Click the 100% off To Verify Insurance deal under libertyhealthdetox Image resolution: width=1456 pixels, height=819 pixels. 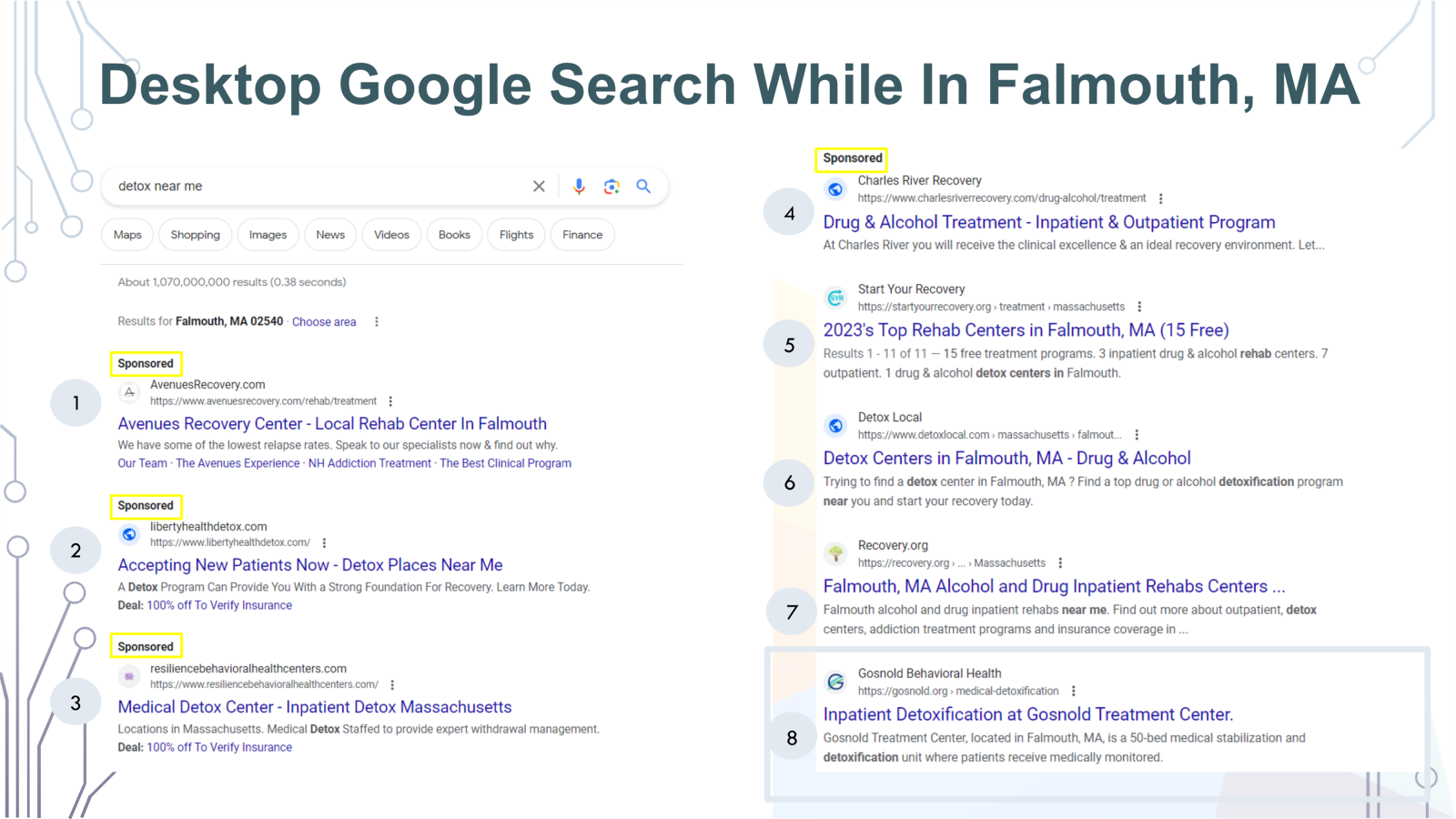[x=219, y=605]
